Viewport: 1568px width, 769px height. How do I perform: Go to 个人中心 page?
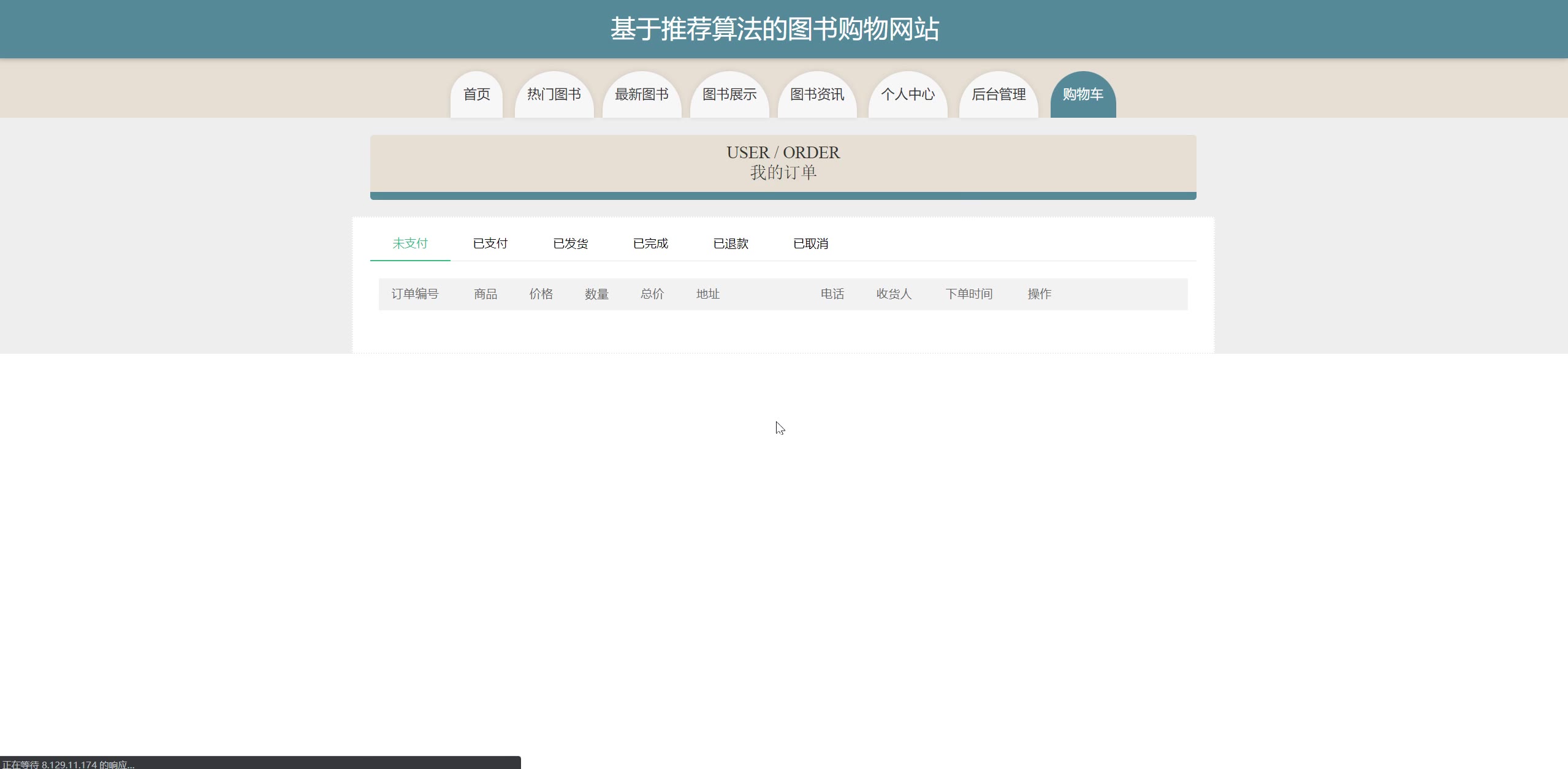point(907,94)
